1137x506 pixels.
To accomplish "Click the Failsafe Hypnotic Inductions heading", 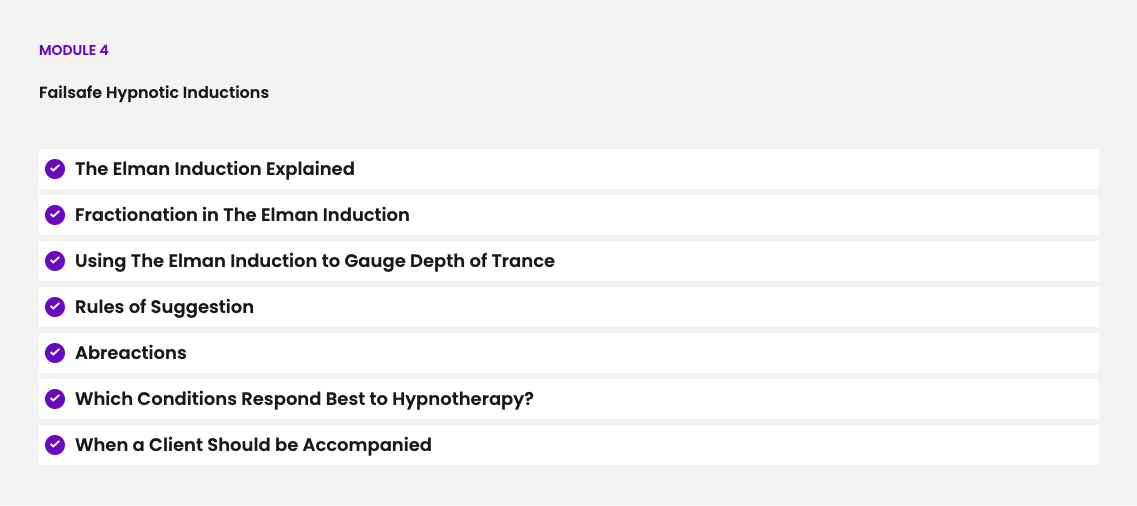I will (x=154, y=92).
